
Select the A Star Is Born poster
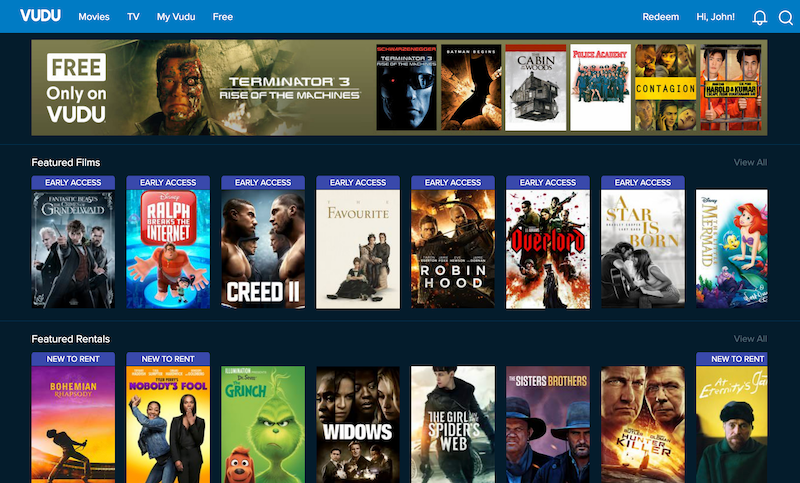pos(643,249)
